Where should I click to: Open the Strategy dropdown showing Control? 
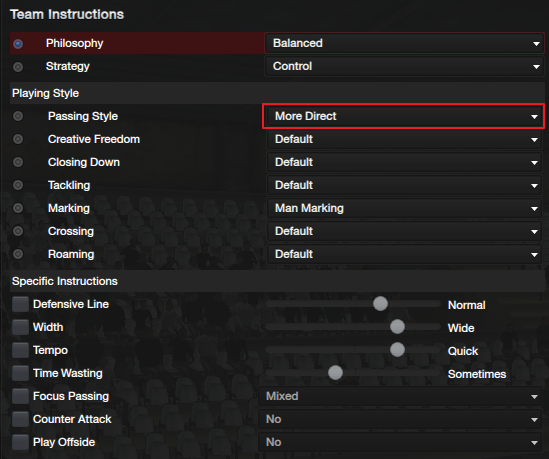[x=404, y=66]
